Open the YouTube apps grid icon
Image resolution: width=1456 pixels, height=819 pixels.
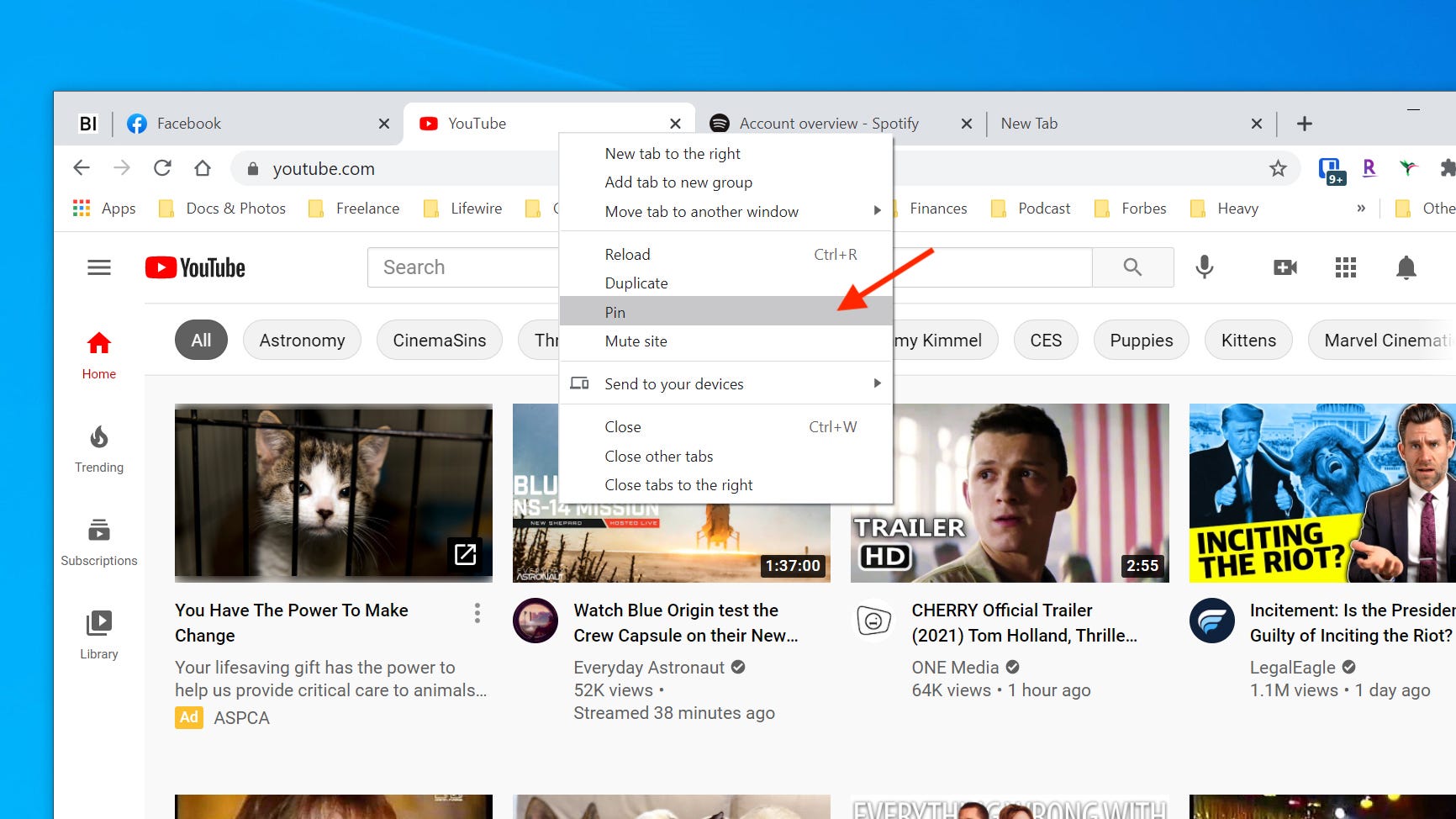point(1346,267)
